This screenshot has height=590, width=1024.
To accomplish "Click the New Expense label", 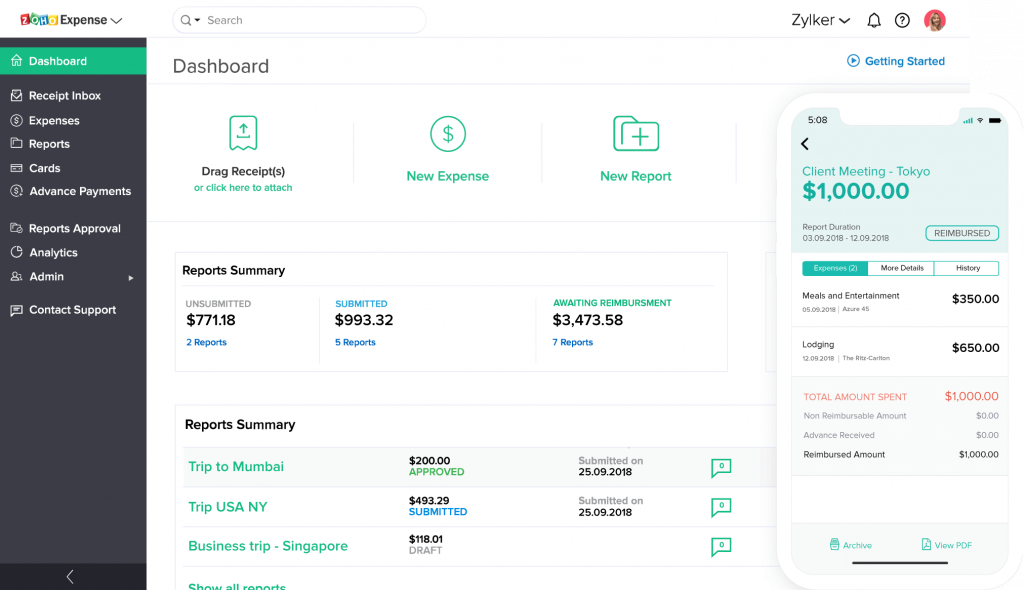I will [x=448, y=176].
